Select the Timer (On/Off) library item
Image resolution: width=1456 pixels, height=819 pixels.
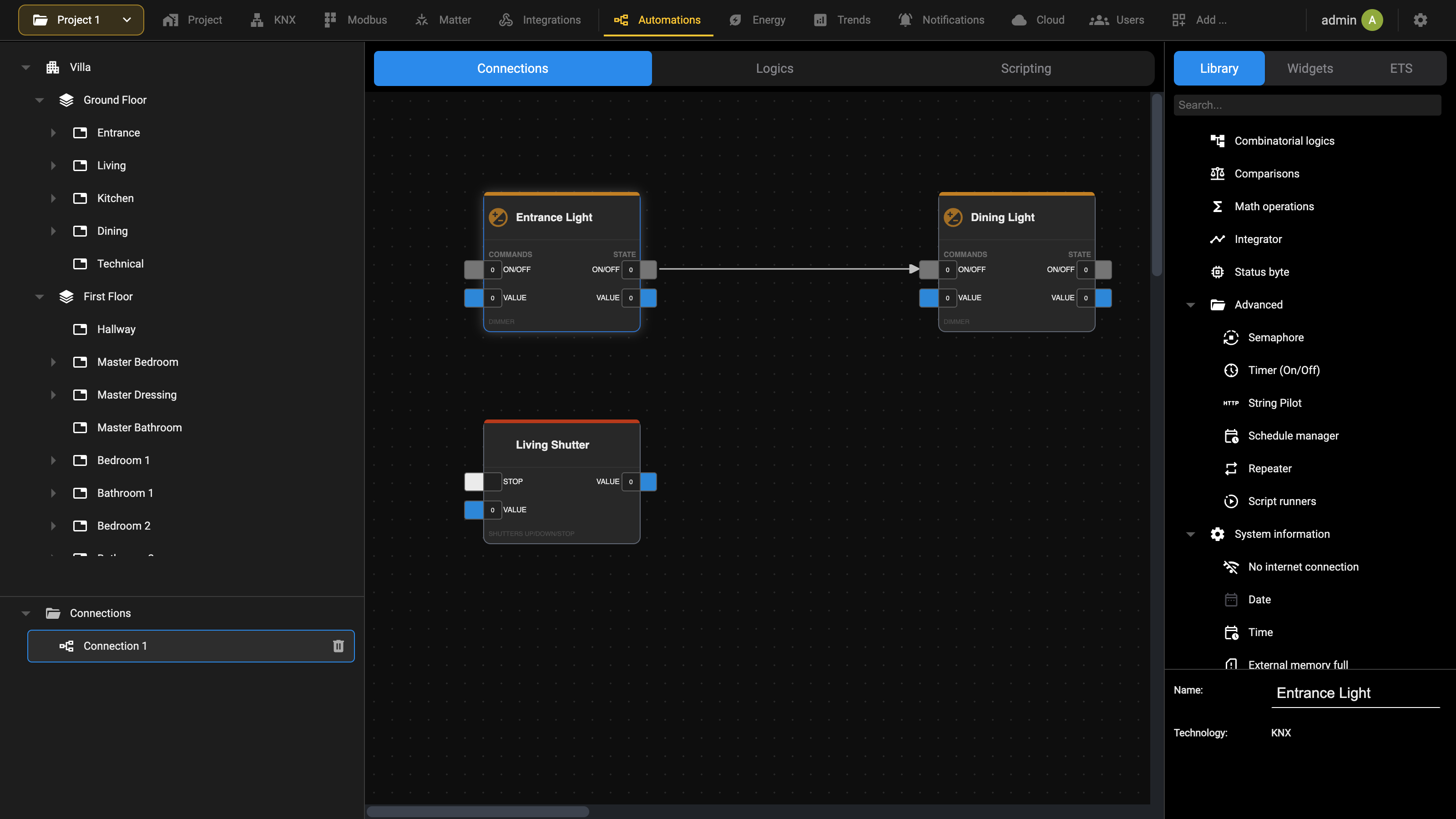point(1283,370)
